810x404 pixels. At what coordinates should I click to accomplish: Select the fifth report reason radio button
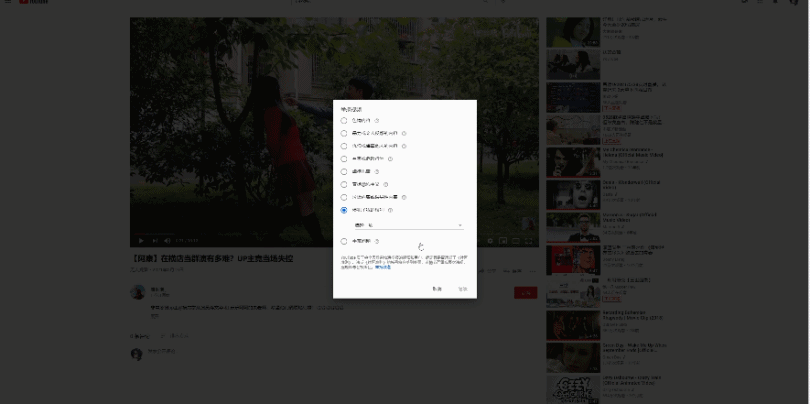(344, 172)
